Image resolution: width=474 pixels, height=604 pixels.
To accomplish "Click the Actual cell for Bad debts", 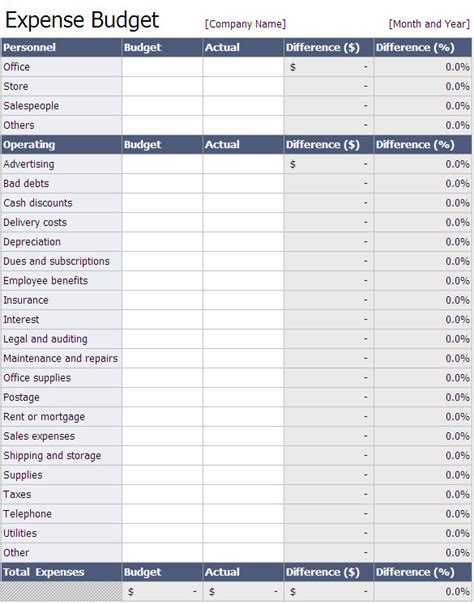I will (243, 183).
